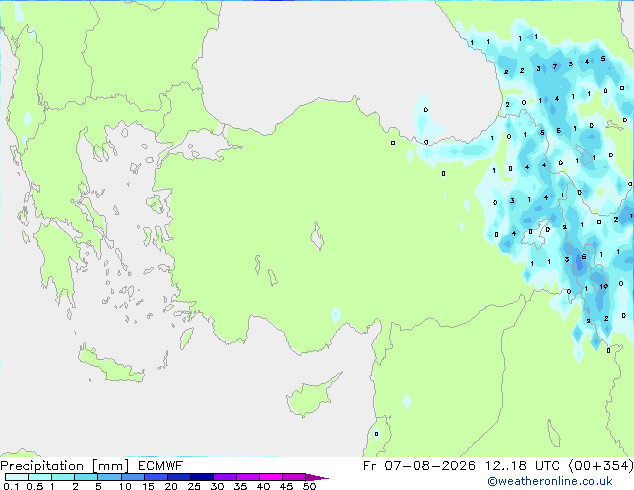The width and height of the screenshot is (634, 490).
Task: Select the 5–10 mm legend color swatch
Action: [x=109, y=477]
